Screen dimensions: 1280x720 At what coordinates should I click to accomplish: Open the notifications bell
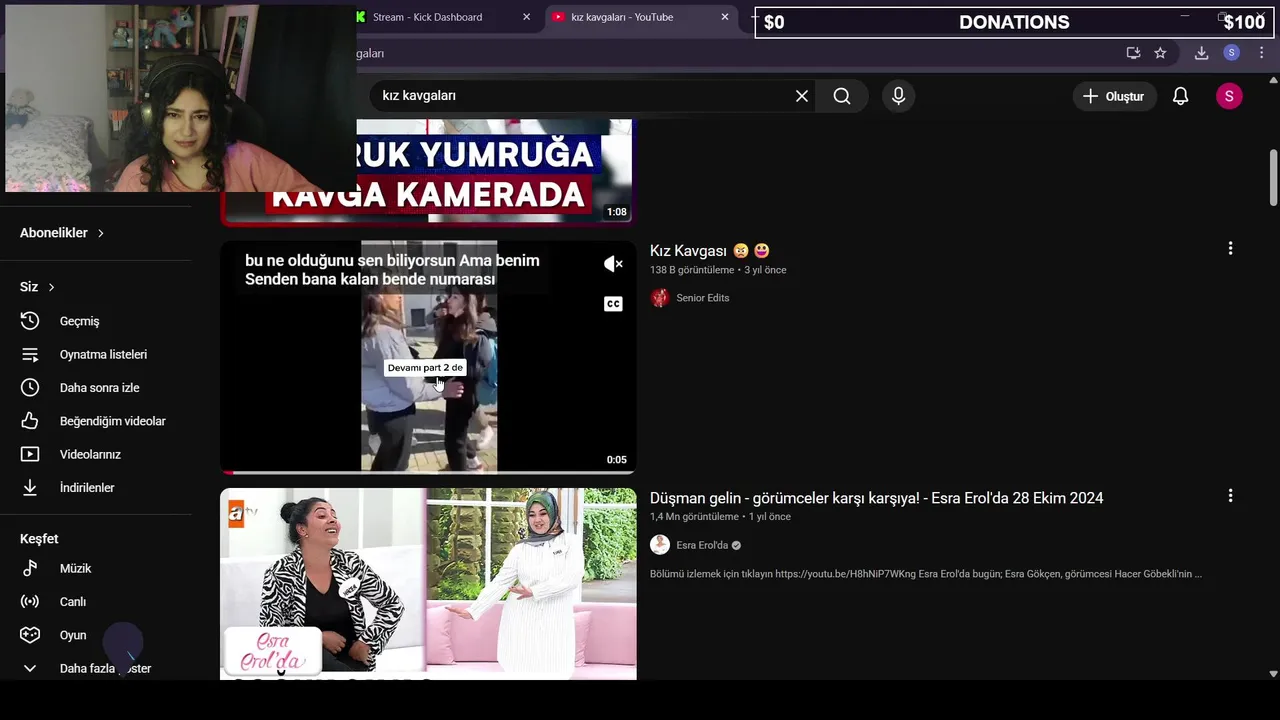(1180, 96)
